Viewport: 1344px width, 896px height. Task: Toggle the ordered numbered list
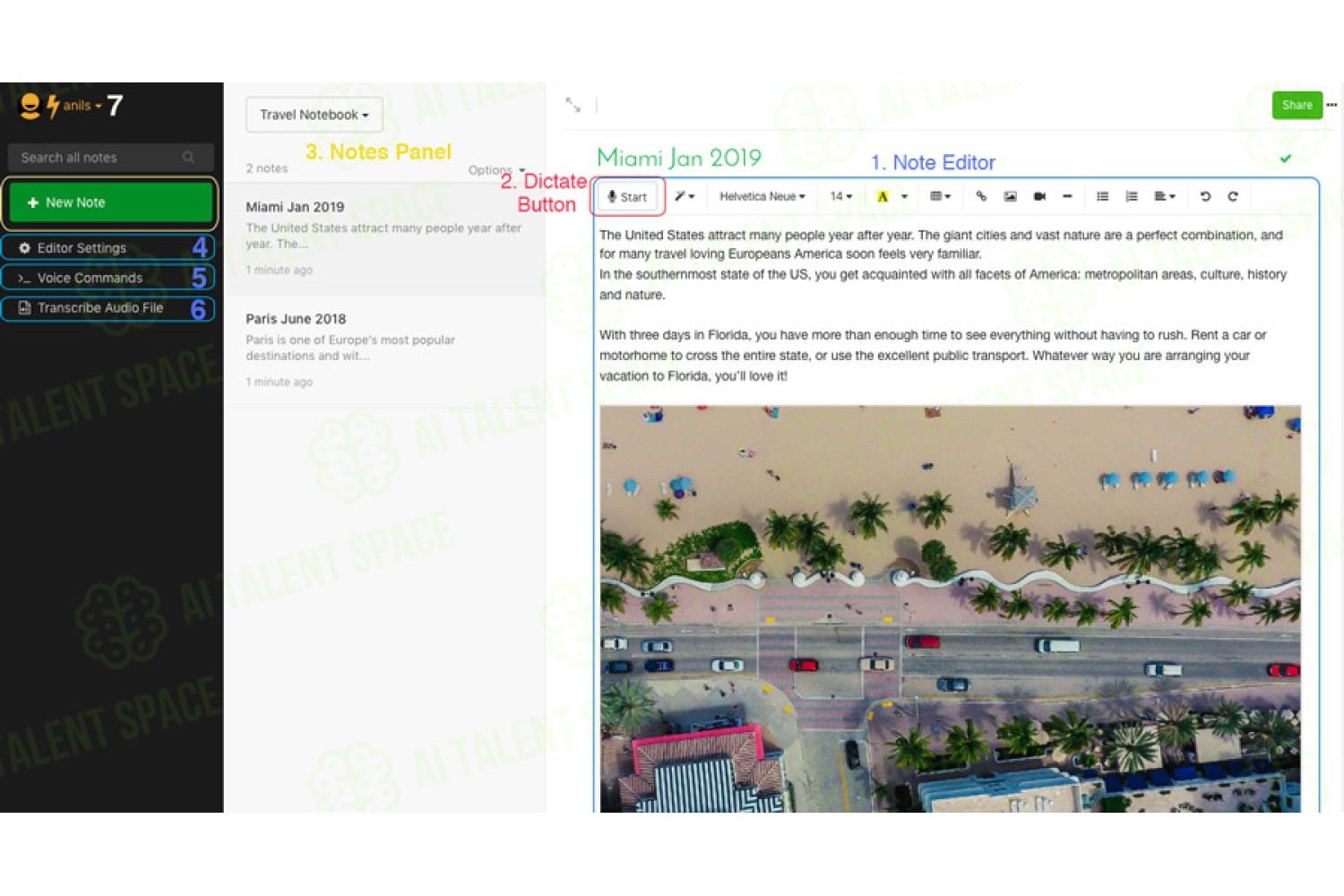(1132, 196)
